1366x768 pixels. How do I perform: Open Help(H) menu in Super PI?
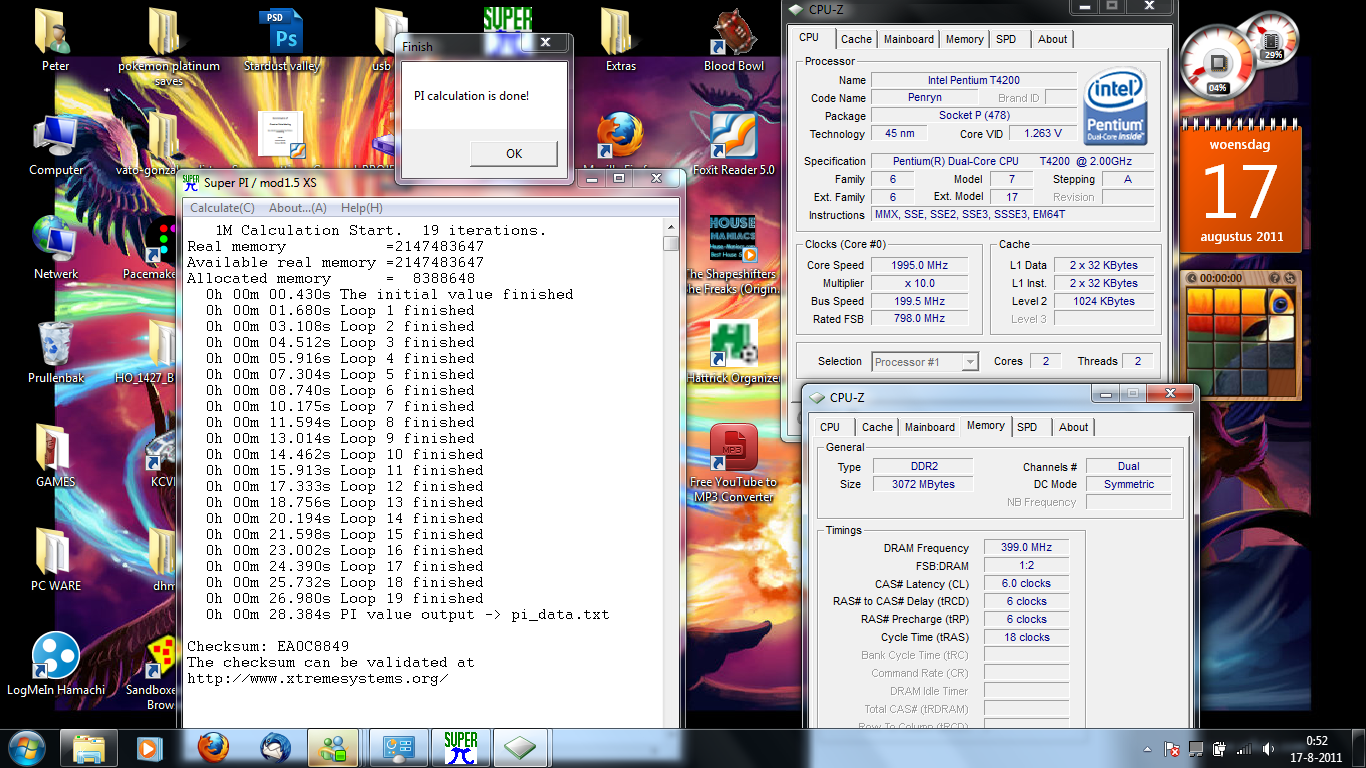(x=362, y=208)
